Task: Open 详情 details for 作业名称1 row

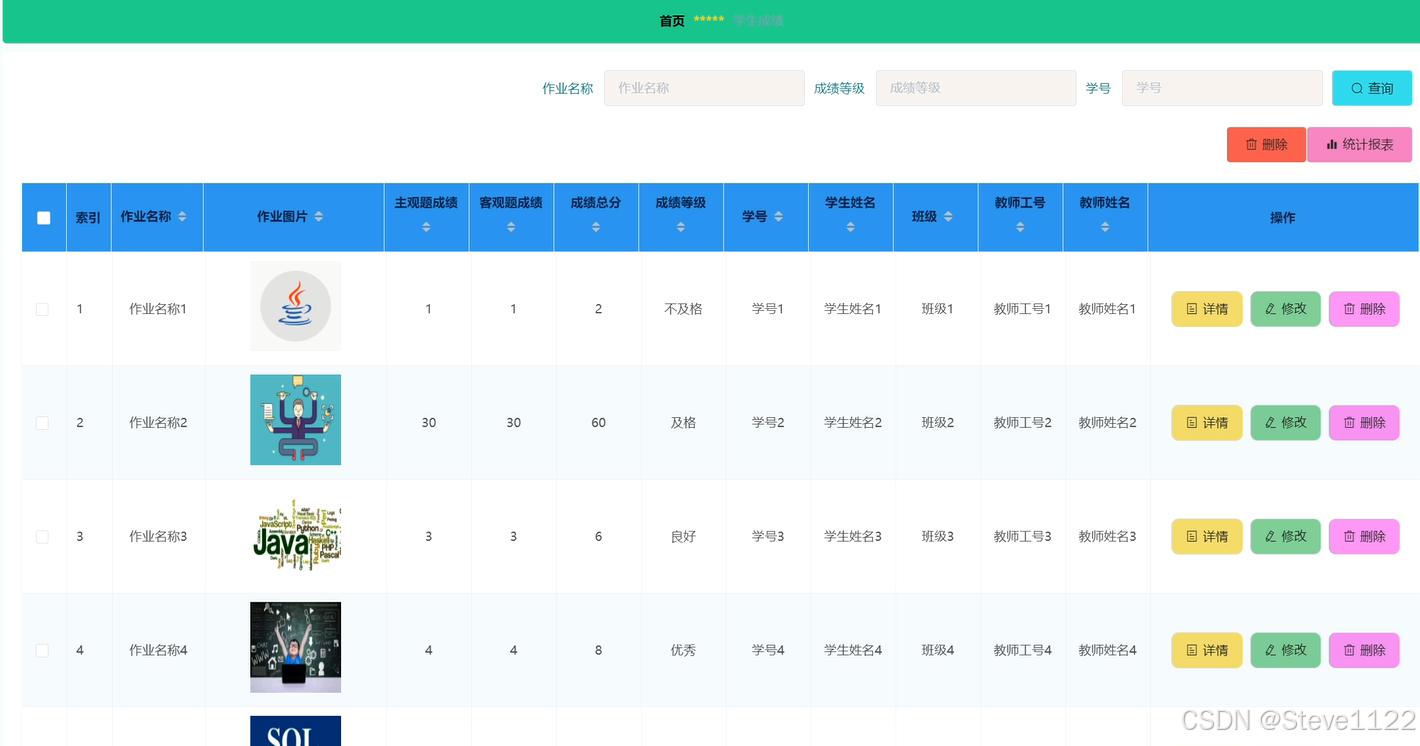Action: coord(1206,309)
